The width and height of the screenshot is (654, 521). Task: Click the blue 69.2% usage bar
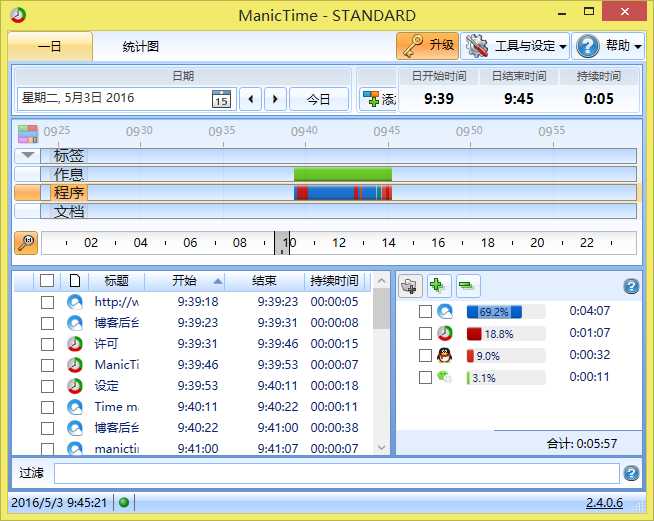494,312
